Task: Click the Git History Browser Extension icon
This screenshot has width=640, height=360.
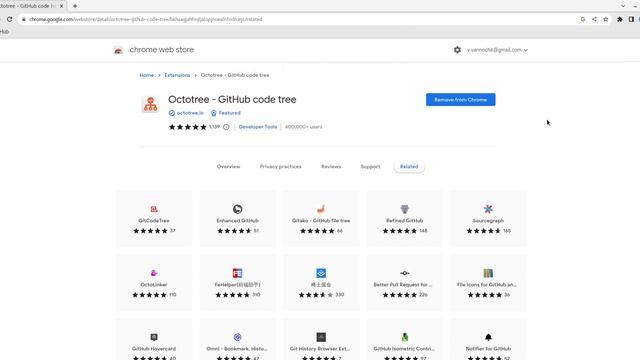Action: pyautogui.click(x=321, y=337)
